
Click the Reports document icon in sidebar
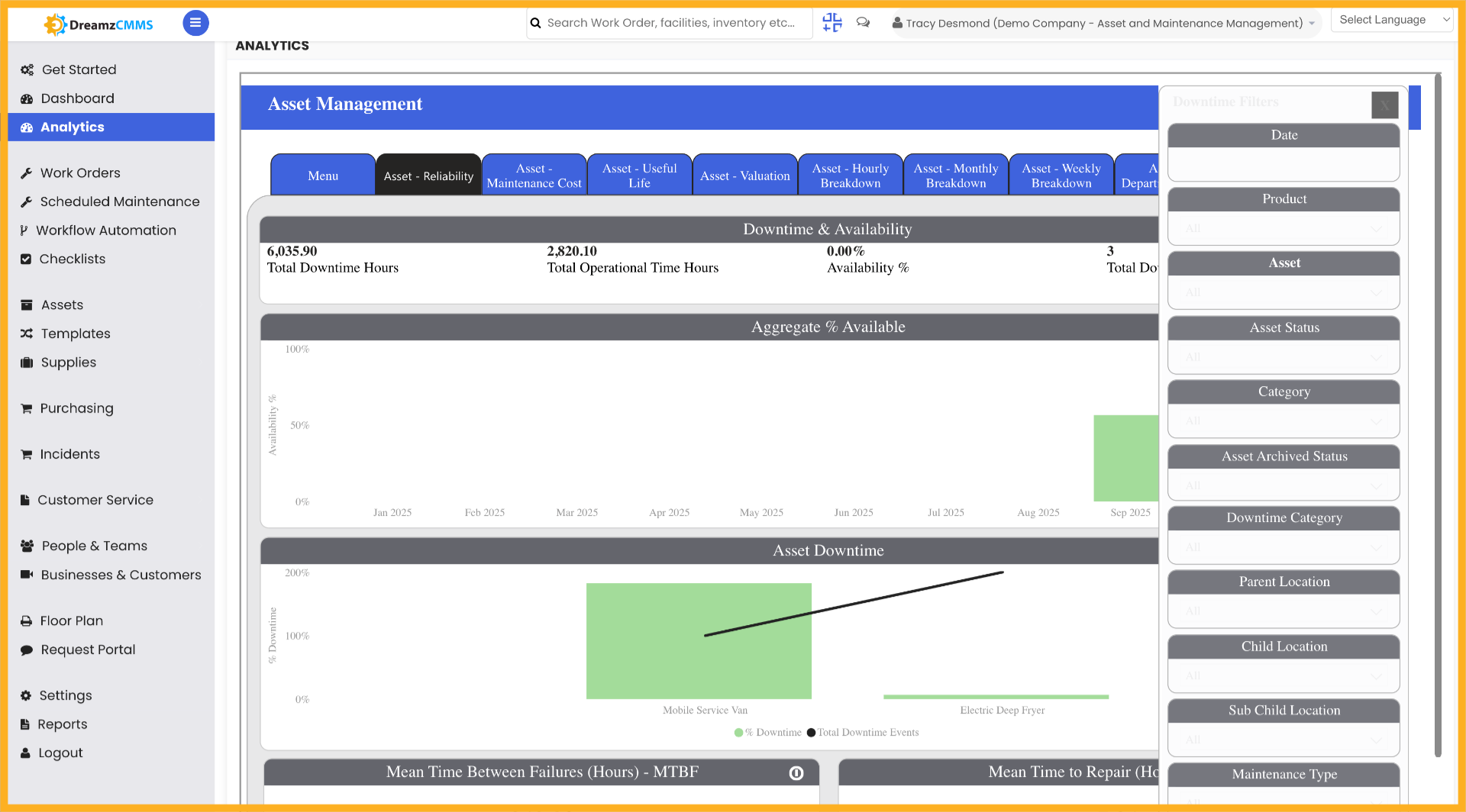click(x=27, y=723)
